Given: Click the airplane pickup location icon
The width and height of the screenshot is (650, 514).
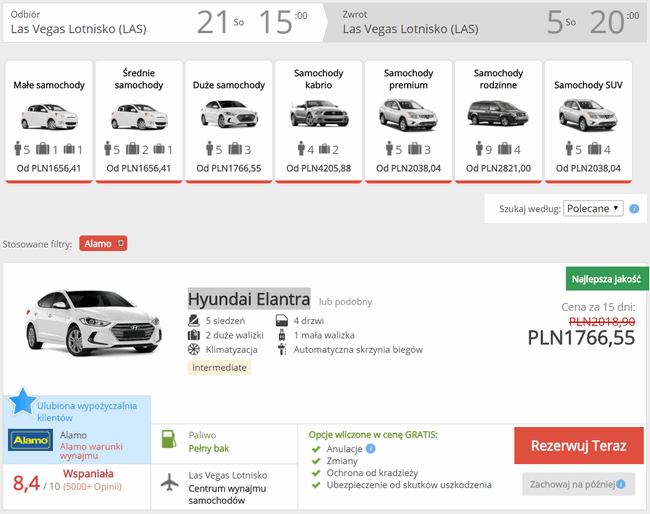Looking at the screenshot, I should (169, 482).
